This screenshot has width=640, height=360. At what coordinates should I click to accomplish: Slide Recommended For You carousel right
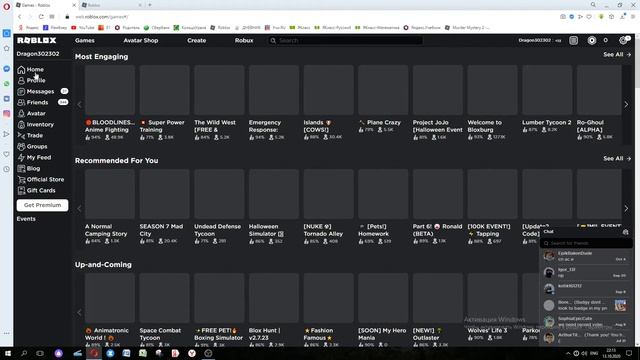626,209
